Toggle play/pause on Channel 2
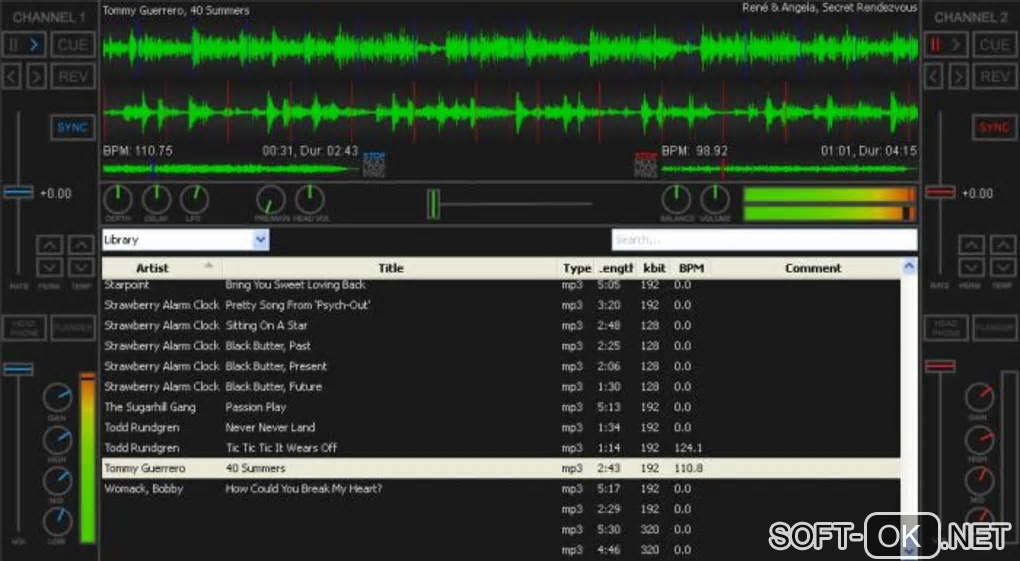Screen dimensions: 1020x561 (x=946, y=45)
